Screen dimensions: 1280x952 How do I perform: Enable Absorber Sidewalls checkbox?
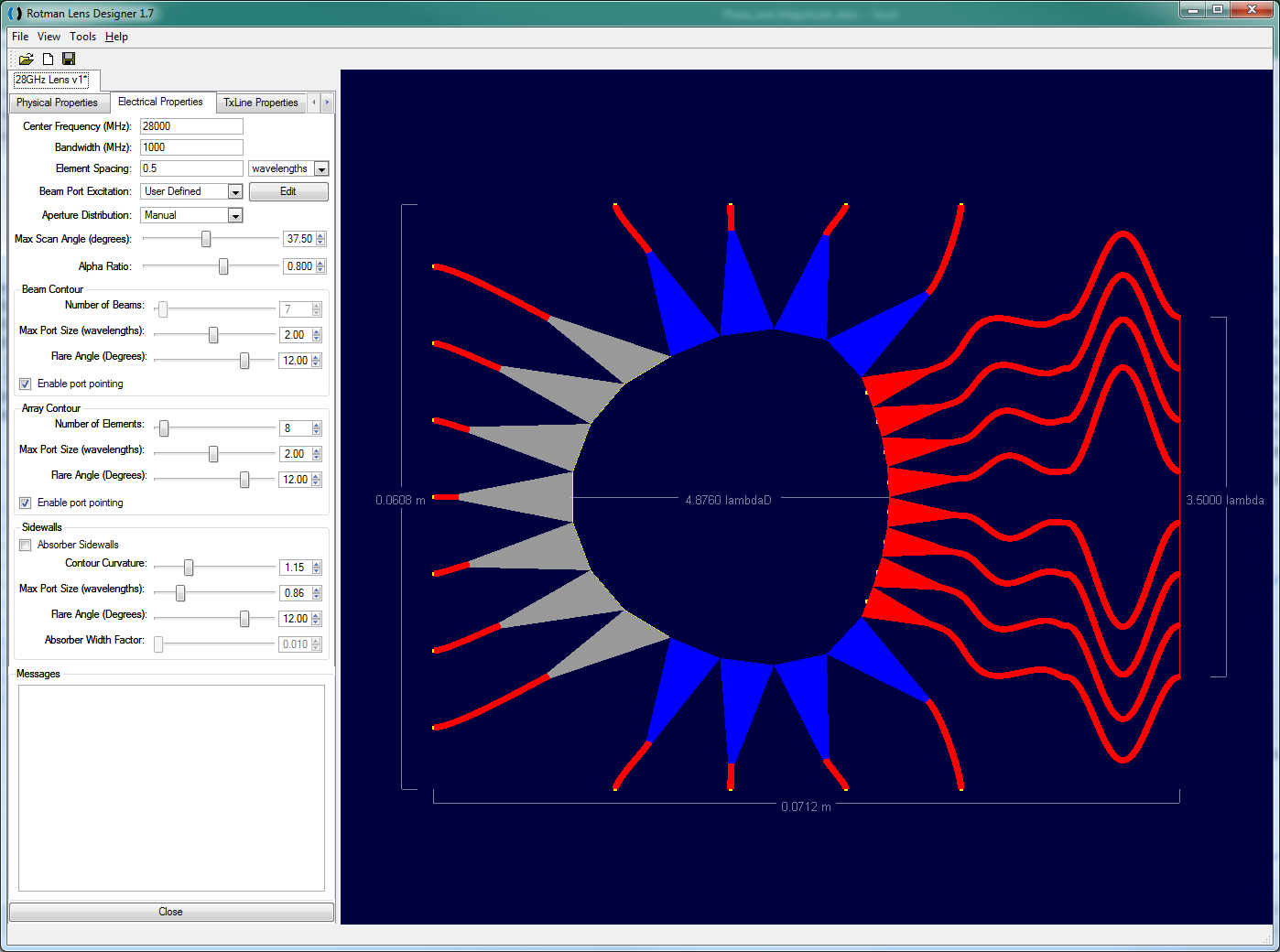[26, 545]
